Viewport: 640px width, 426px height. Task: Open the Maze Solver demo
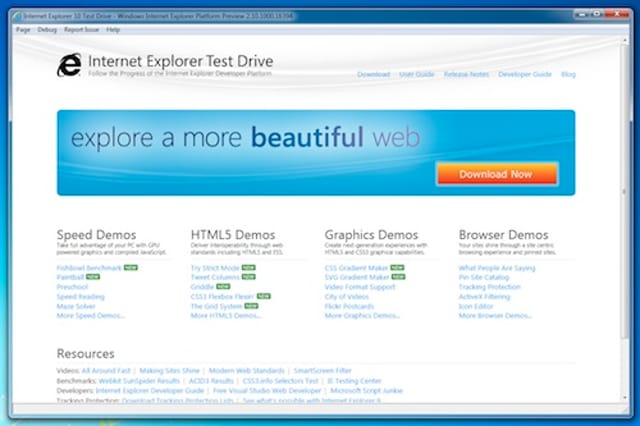[76, 306]
